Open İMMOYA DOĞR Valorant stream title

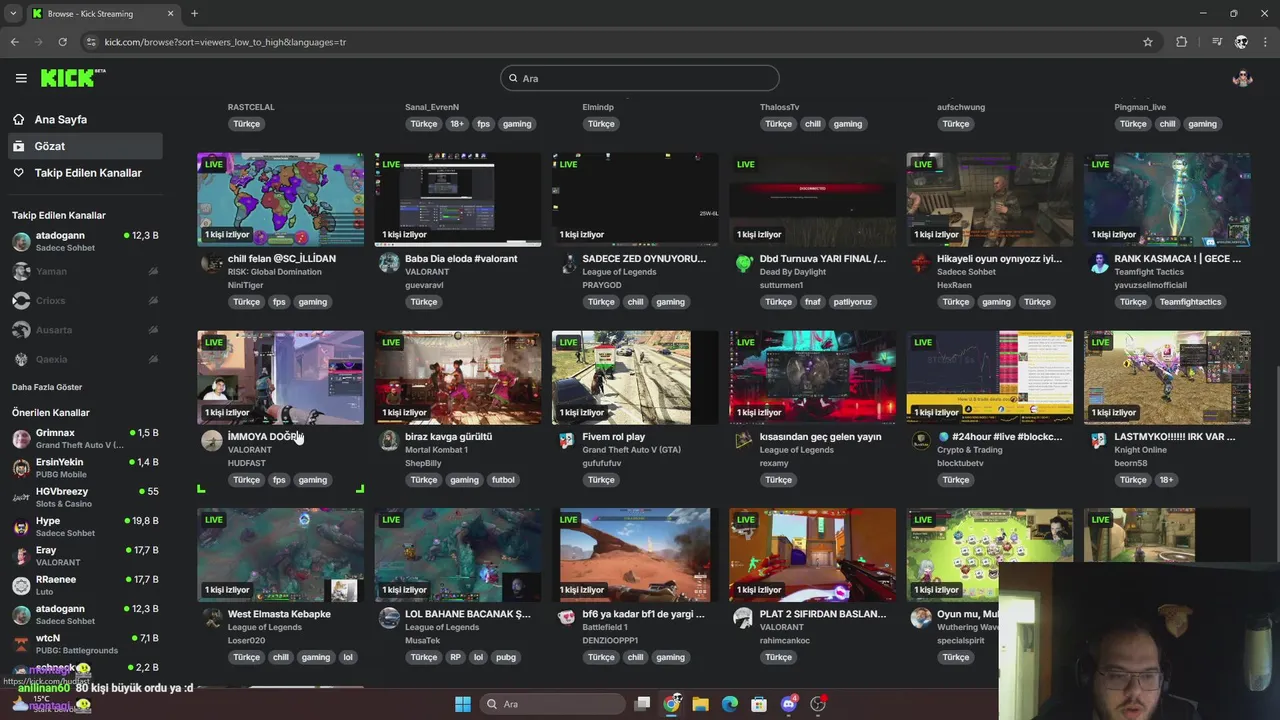pyautogui.click(x=264, y=436)
